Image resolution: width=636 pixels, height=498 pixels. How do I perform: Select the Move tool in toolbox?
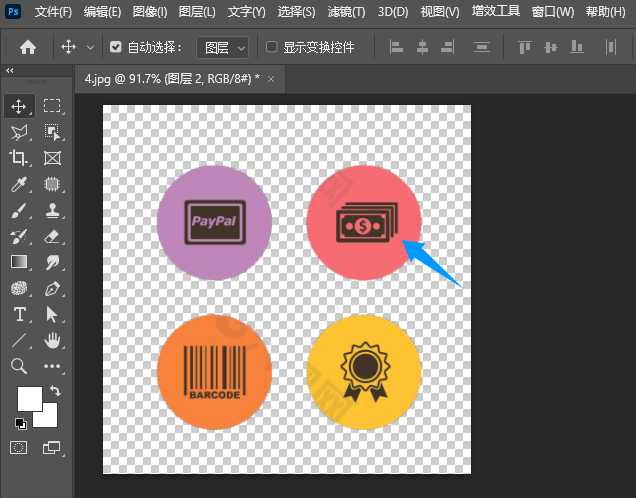click(x=19, y=106)
